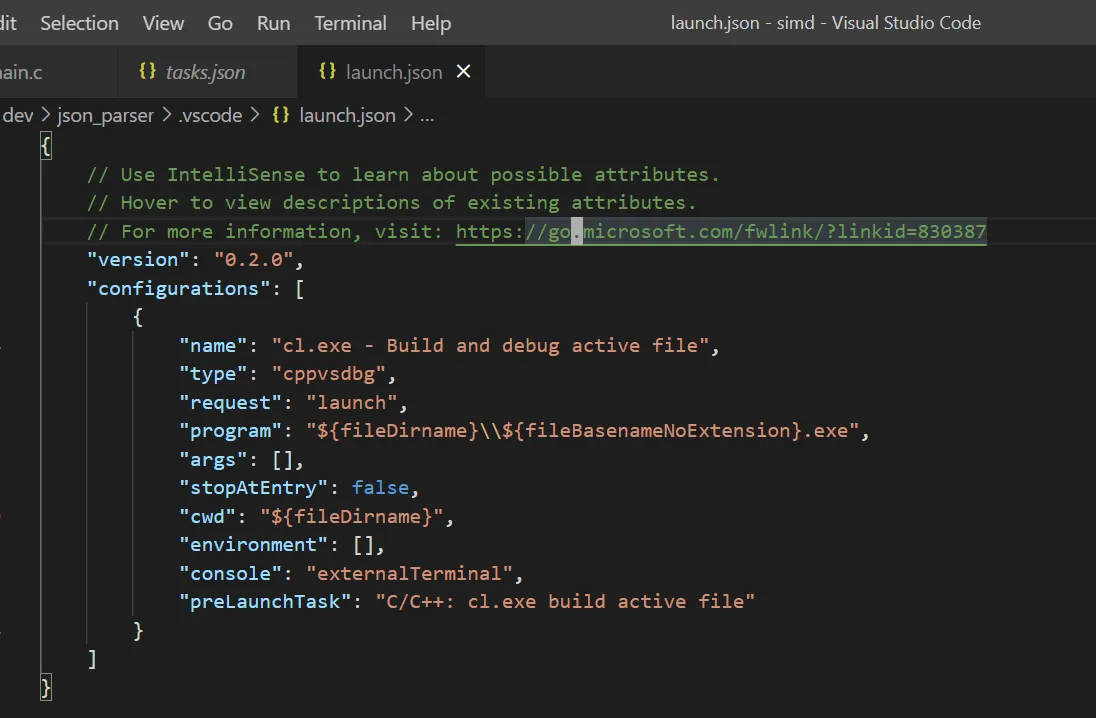Image resolution: width=1096 pixels, height=718 pixels.
Task: Open the Terminal menu
Action: tap(350, 23)
